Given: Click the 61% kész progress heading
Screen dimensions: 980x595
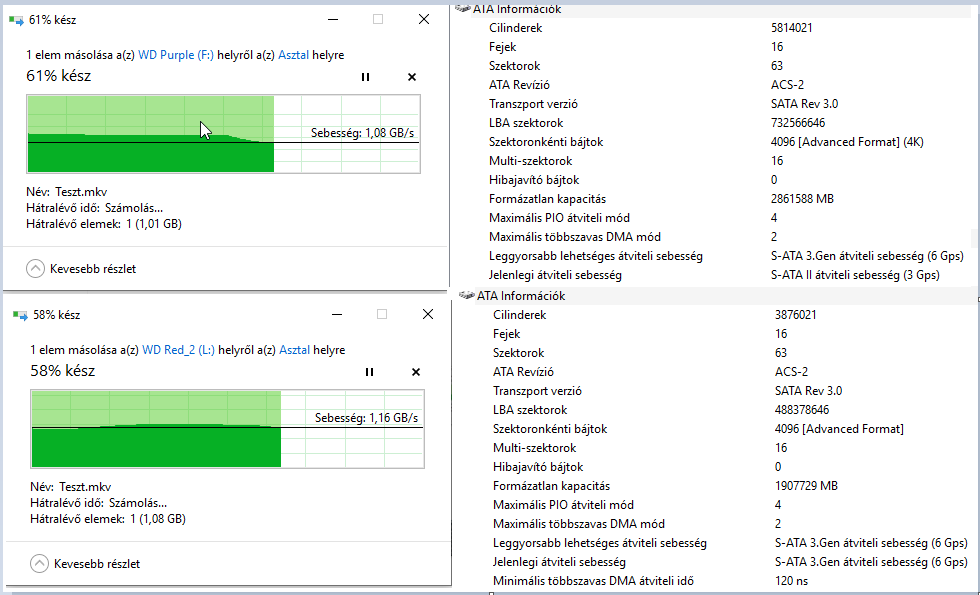Looking at the screenshot, I should tap(58, 76).
